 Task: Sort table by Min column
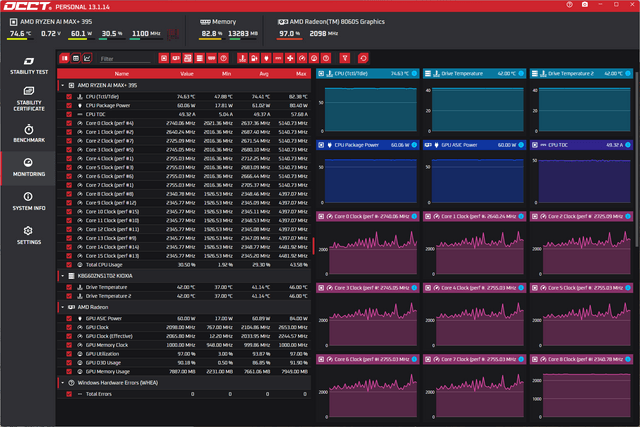[226, 73]
